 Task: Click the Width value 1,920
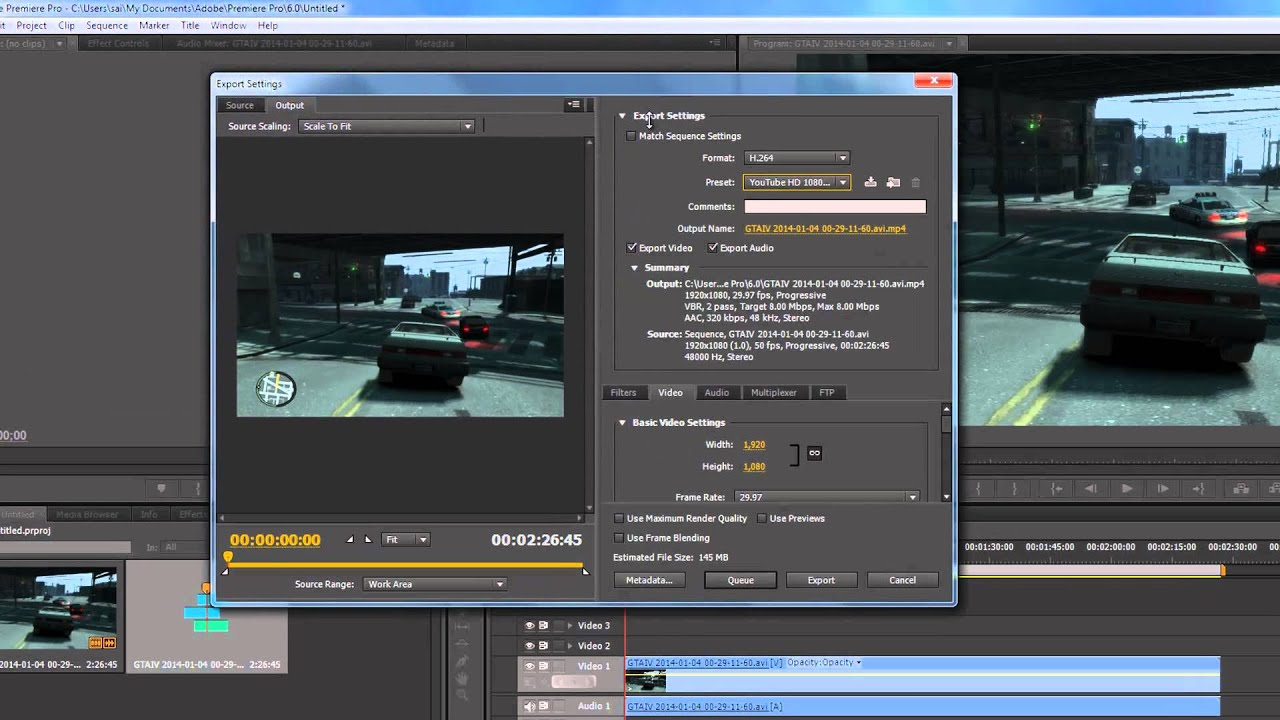point(754,444)
